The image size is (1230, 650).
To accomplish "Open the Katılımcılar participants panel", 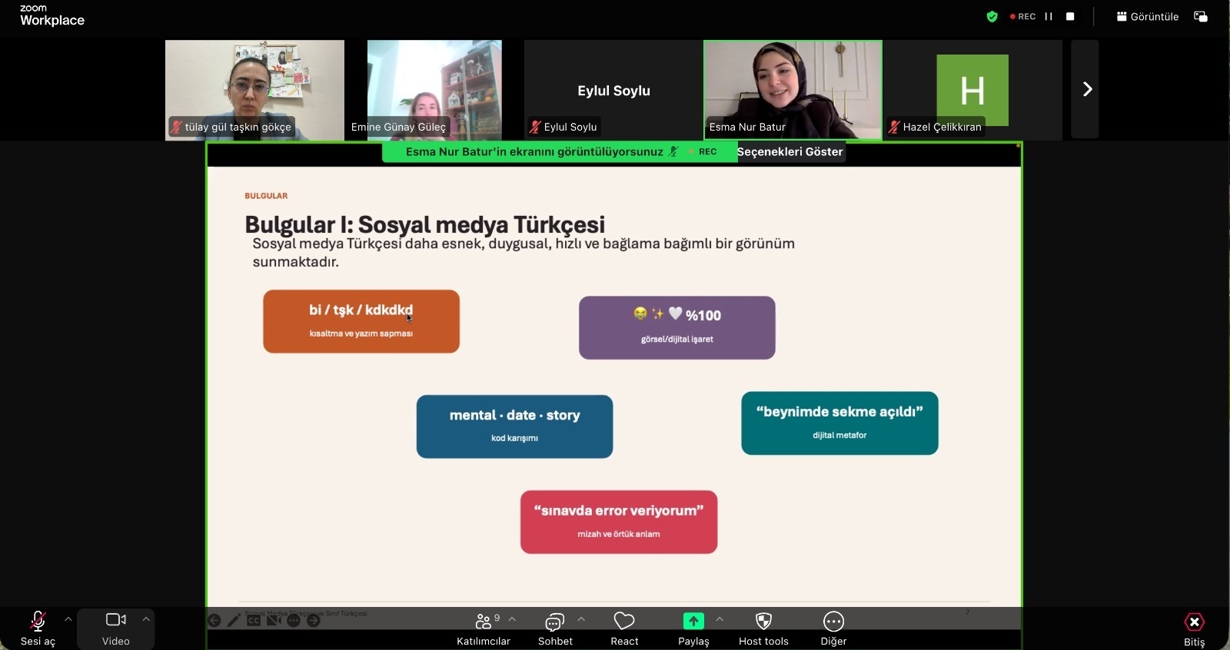I will tap(483, 629).
